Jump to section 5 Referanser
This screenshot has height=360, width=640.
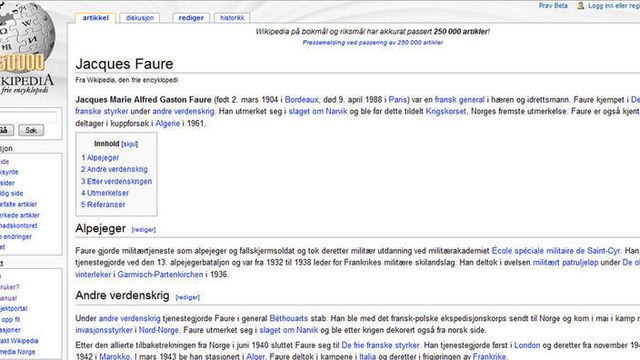(x=103, y=204)
